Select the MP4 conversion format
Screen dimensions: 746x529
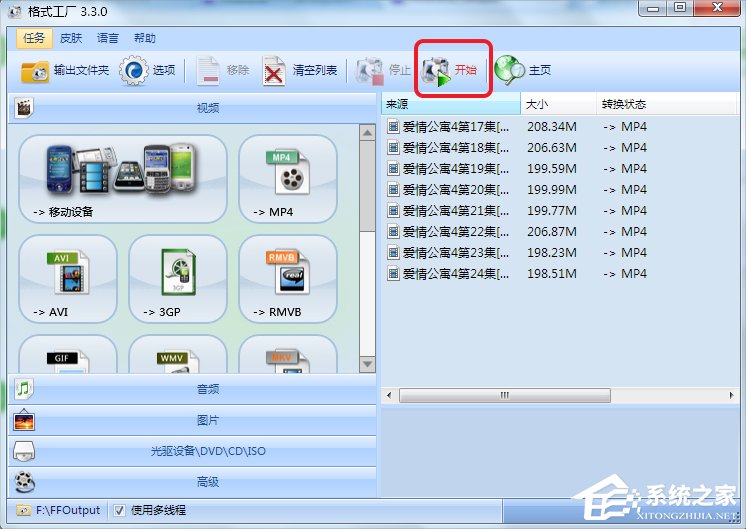coord(288,178)
